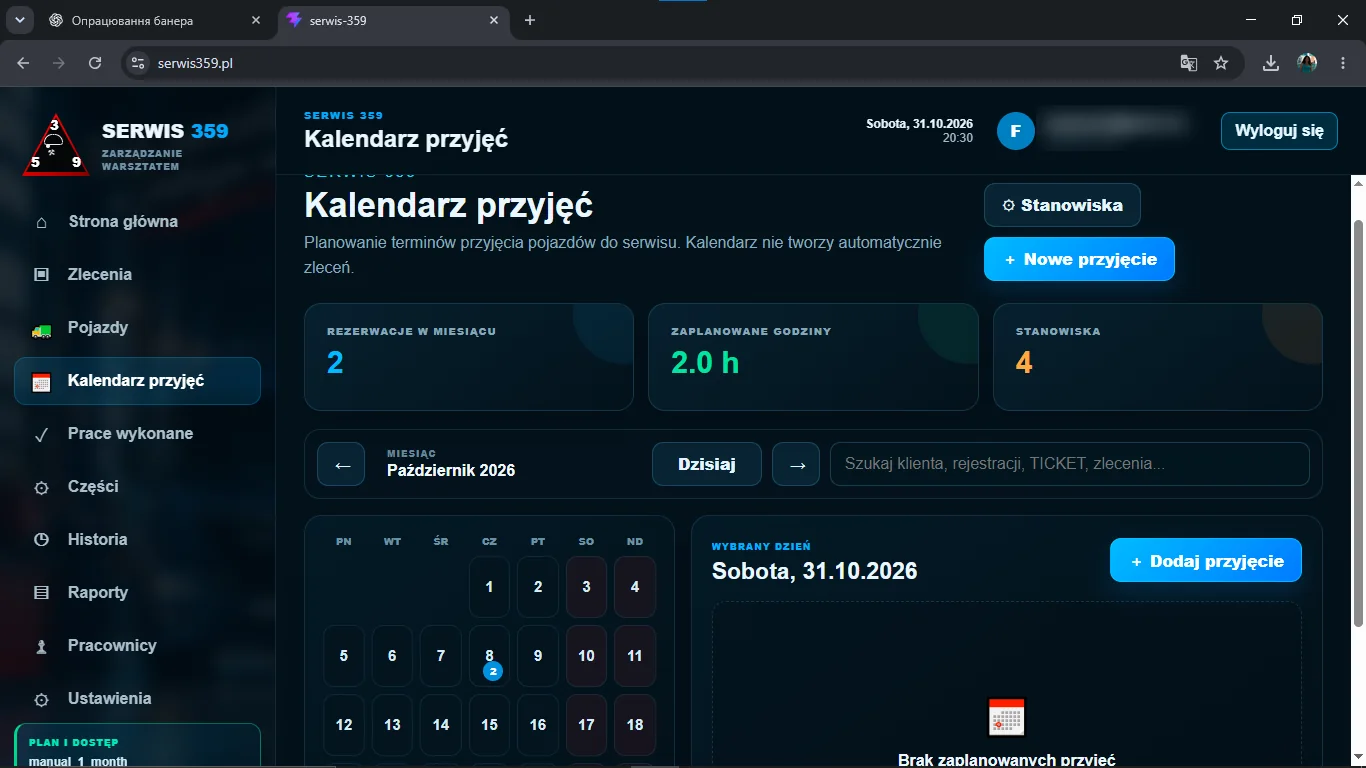Open the Pojazdy section
The width and height of the screenshot is (1366, 768).
click(x=137, y=328)
